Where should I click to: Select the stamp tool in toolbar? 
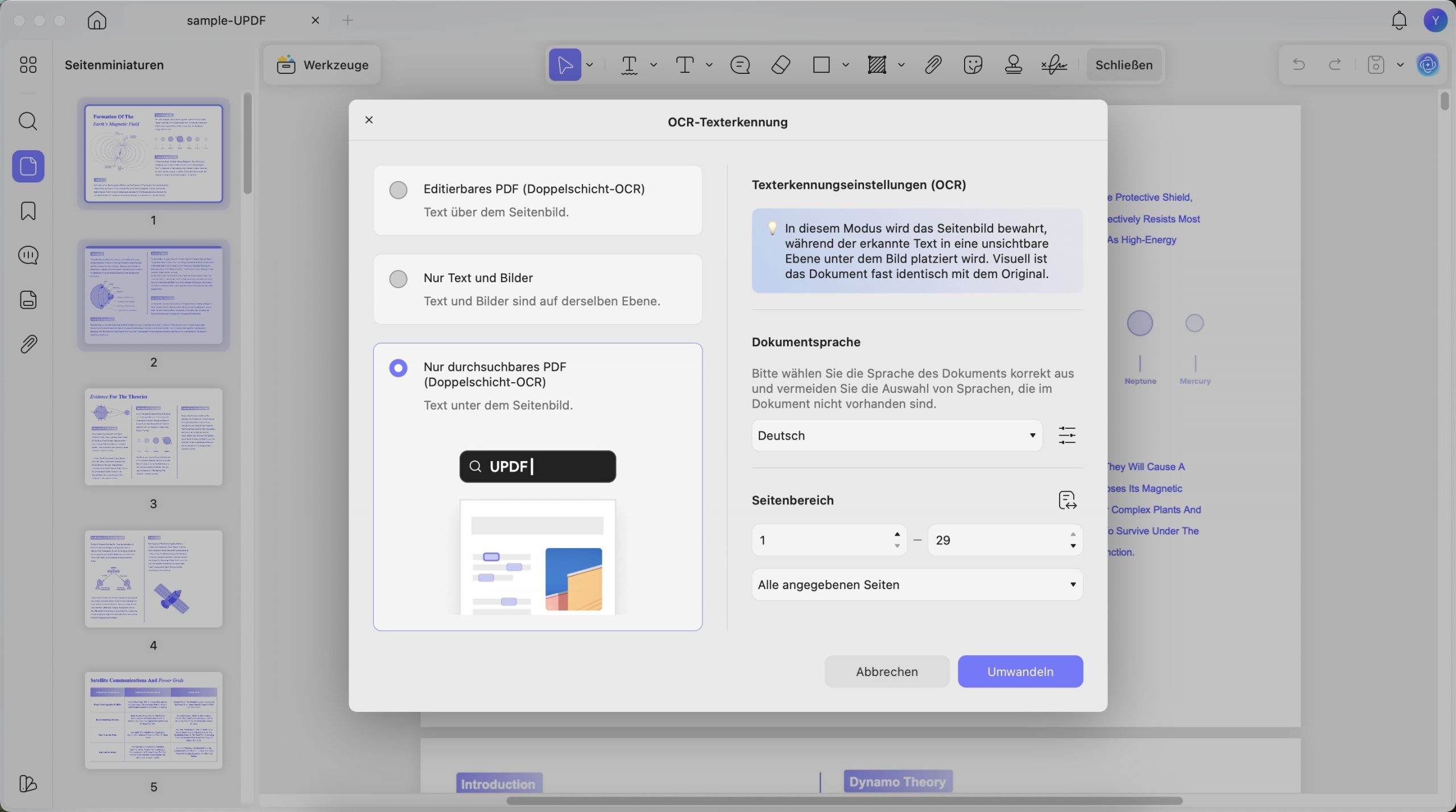tap(1013, 65)
